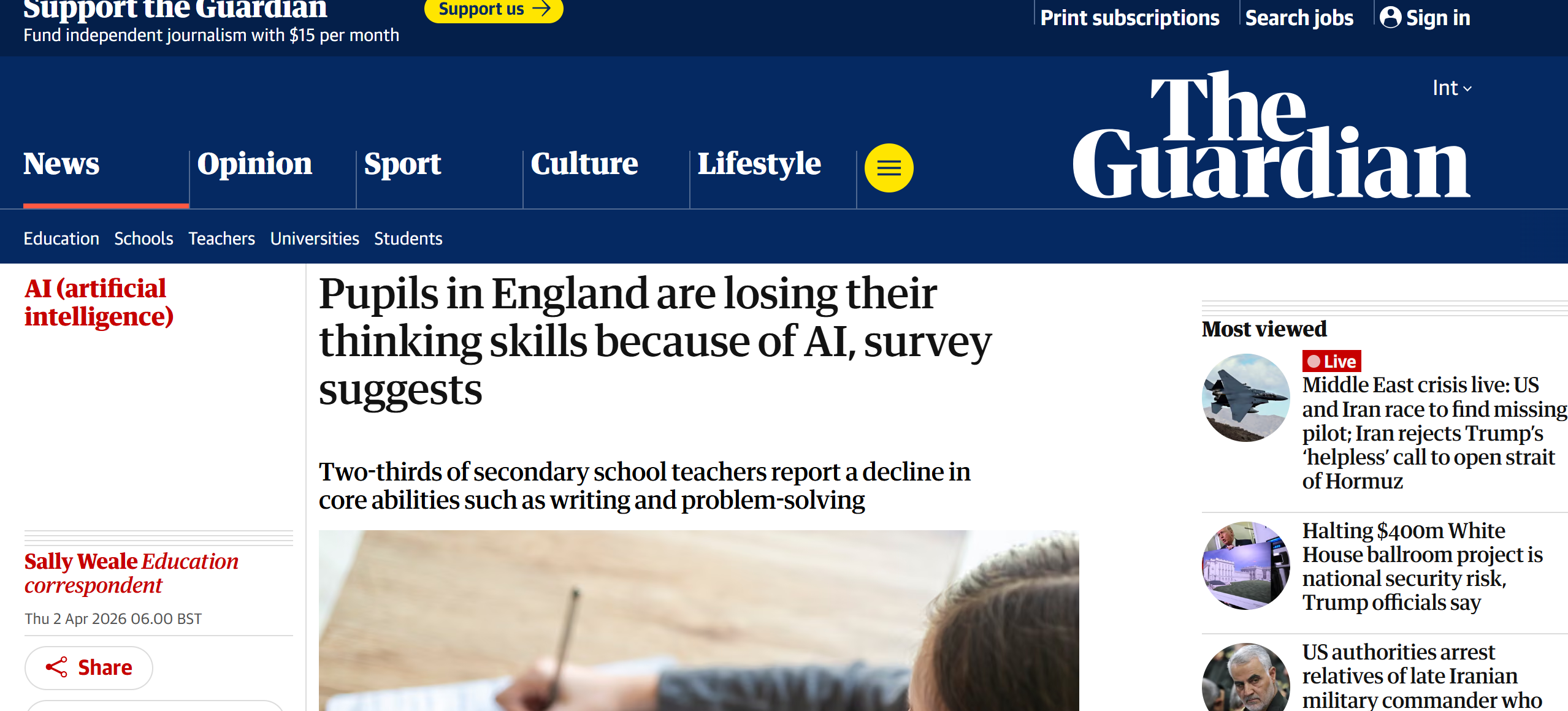The image size is (1568, 711).
Task: Open the Universities subsection link
Action: (x=315, y=238)
